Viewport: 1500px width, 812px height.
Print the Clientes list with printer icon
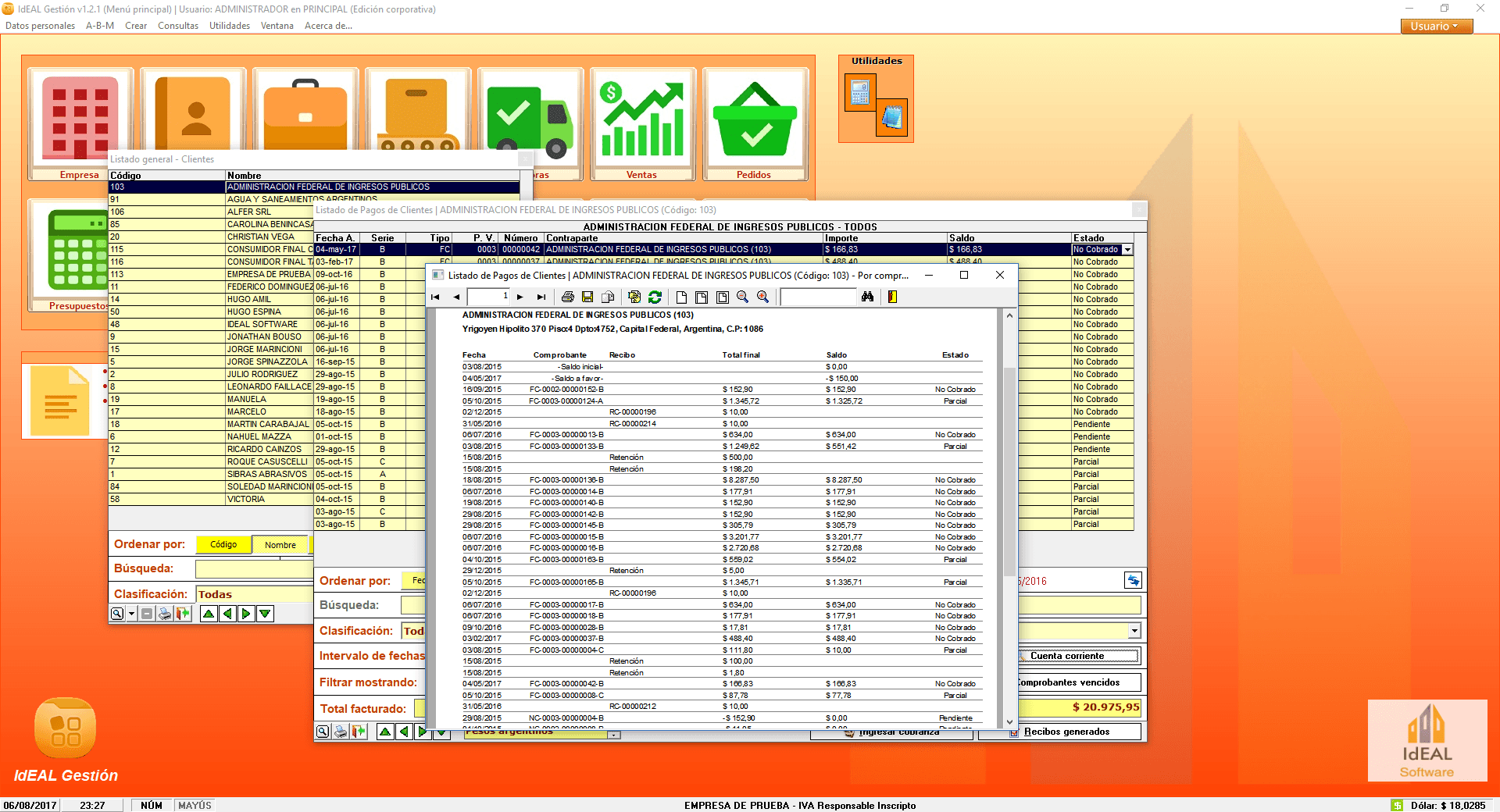coord(165,614)
